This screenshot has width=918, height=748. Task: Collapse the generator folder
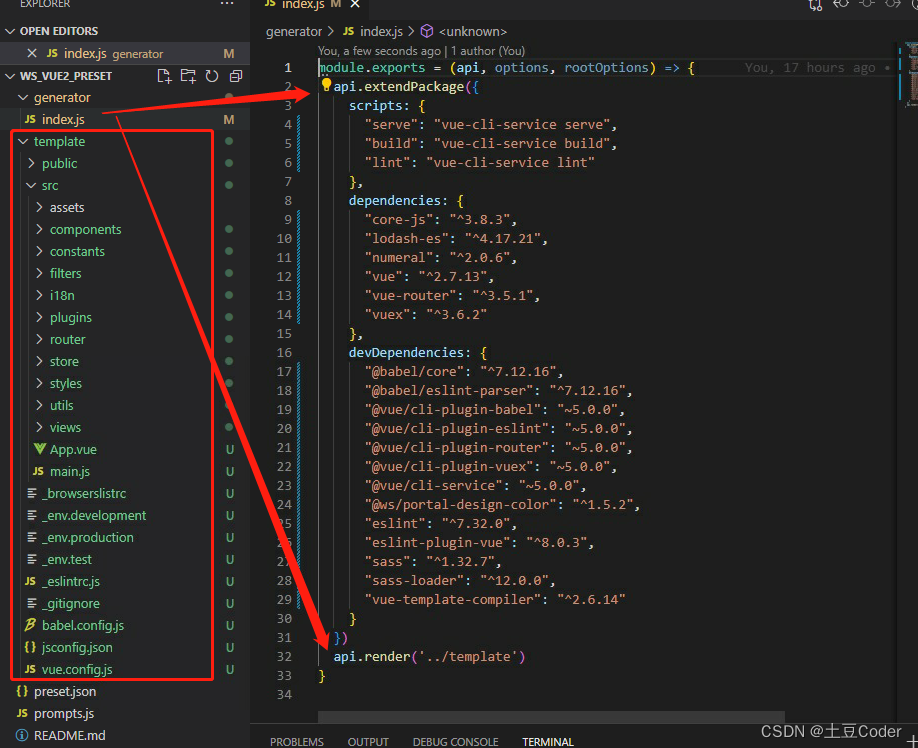tap(23, 97)
